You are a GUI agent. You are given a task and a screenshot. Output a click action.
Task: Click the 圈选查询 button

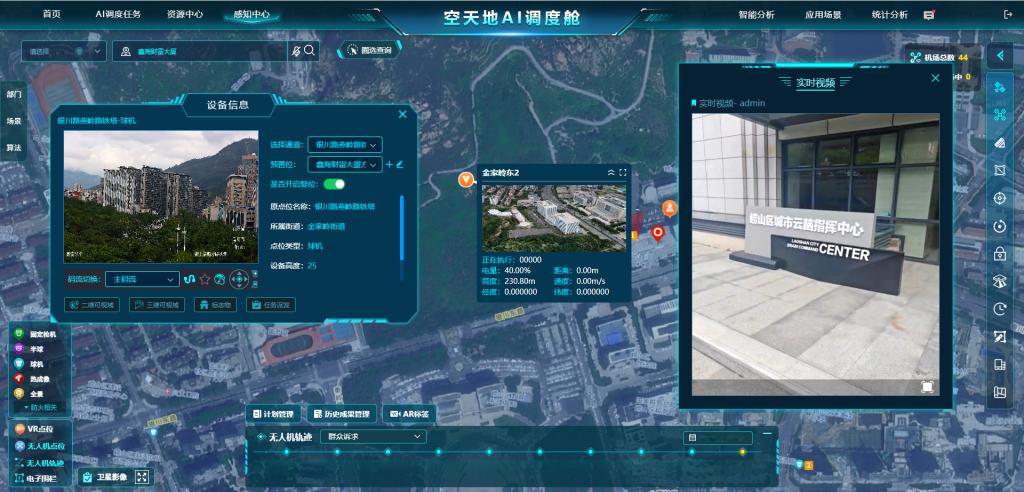370,50
